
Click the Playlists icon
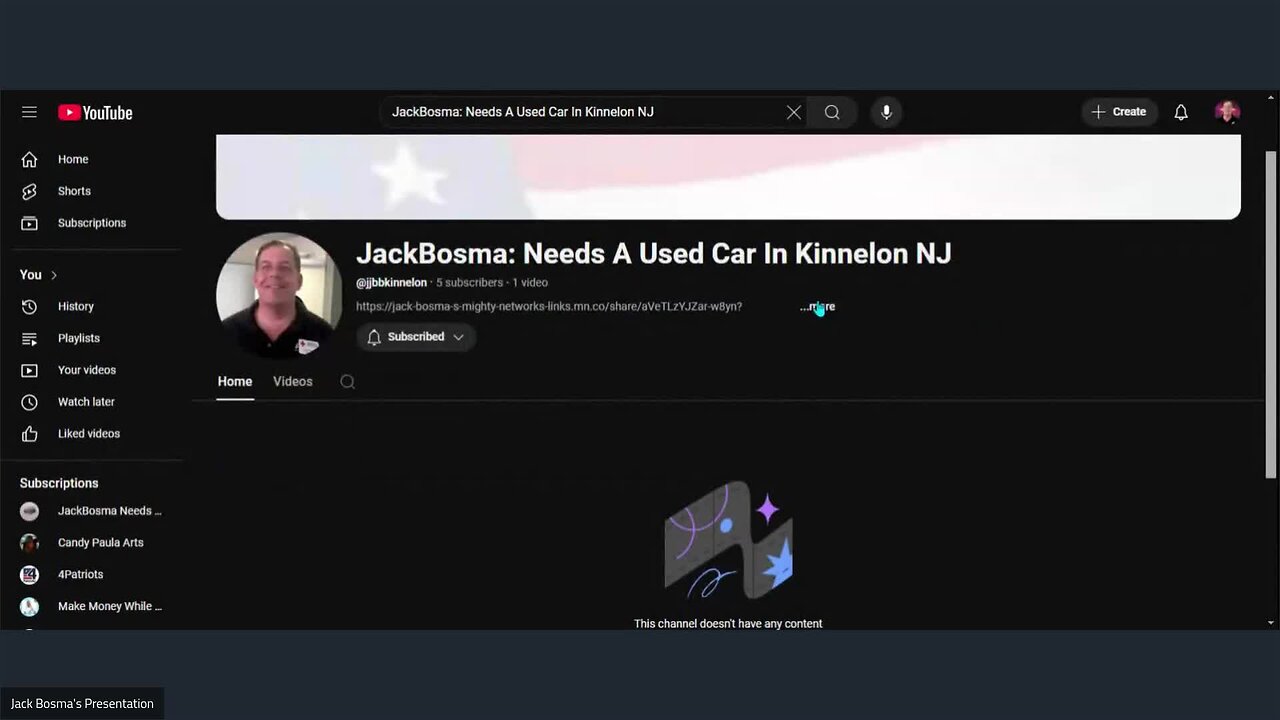coord(30,338)
